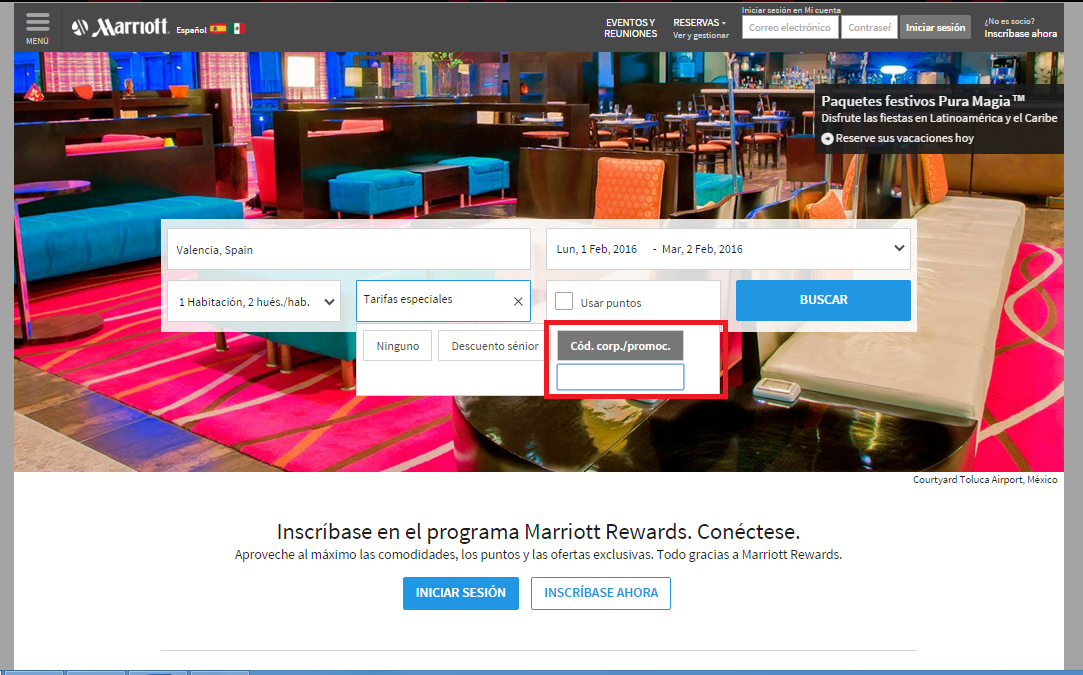Click the Valencia, Spain destination field

349,249
